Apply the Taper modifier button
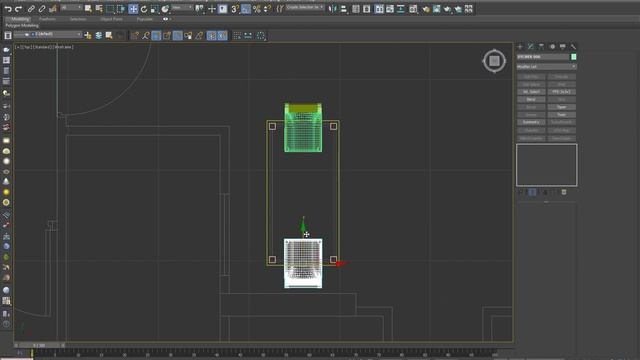Image resolution: width=640 pixels, height=360 pixels. point(562,107)
